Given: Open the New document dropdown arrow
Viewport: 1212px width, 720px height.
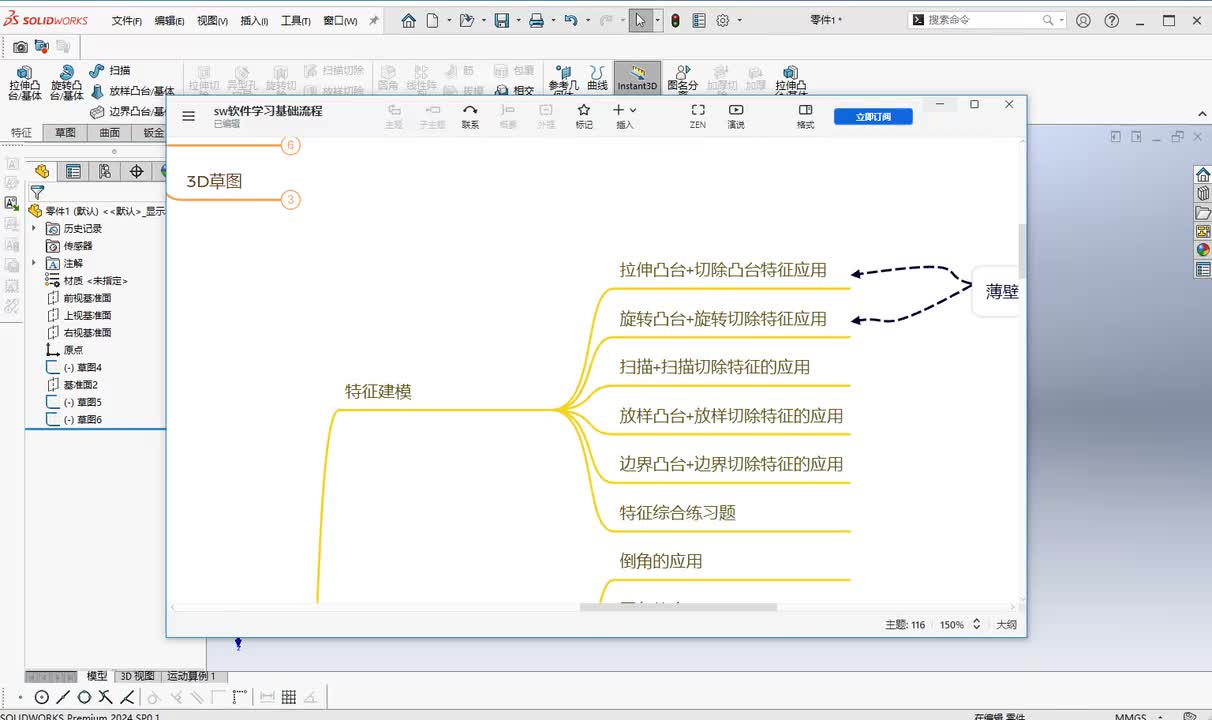Looking at the screenshot, I should pyautogui.click(x=450, y=20).
